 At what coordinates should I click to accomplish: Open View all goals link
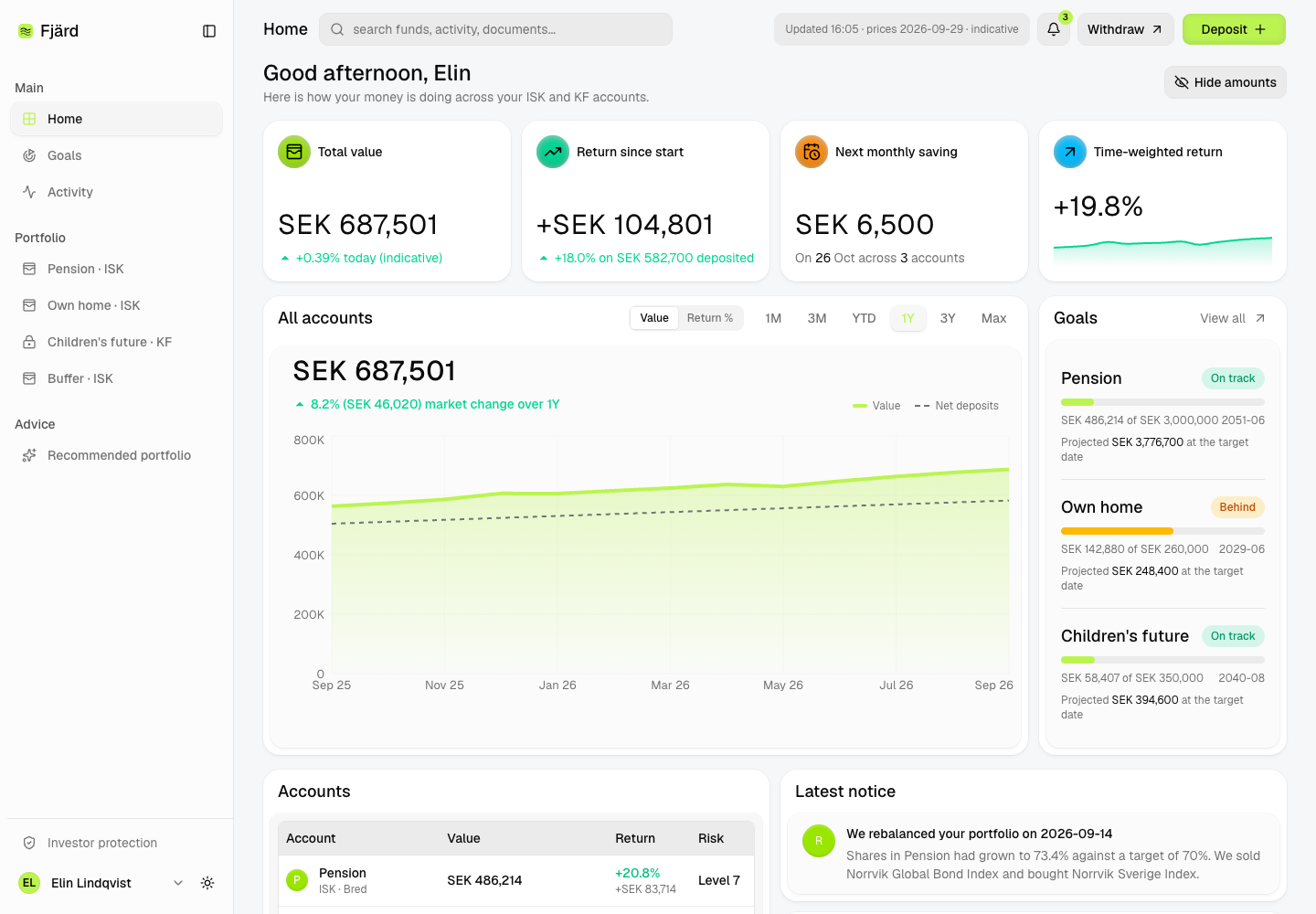tap(1233, 318)
